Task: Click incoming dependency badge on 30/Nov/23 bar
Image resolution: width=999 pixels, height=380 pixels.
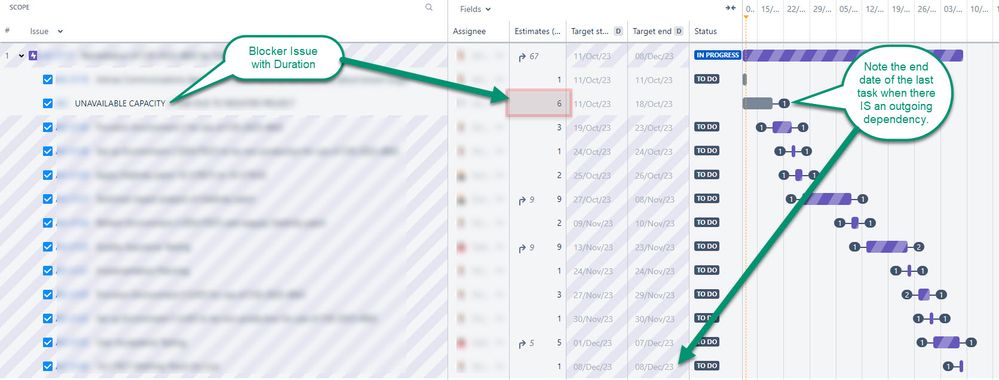Action: point(918,319)
